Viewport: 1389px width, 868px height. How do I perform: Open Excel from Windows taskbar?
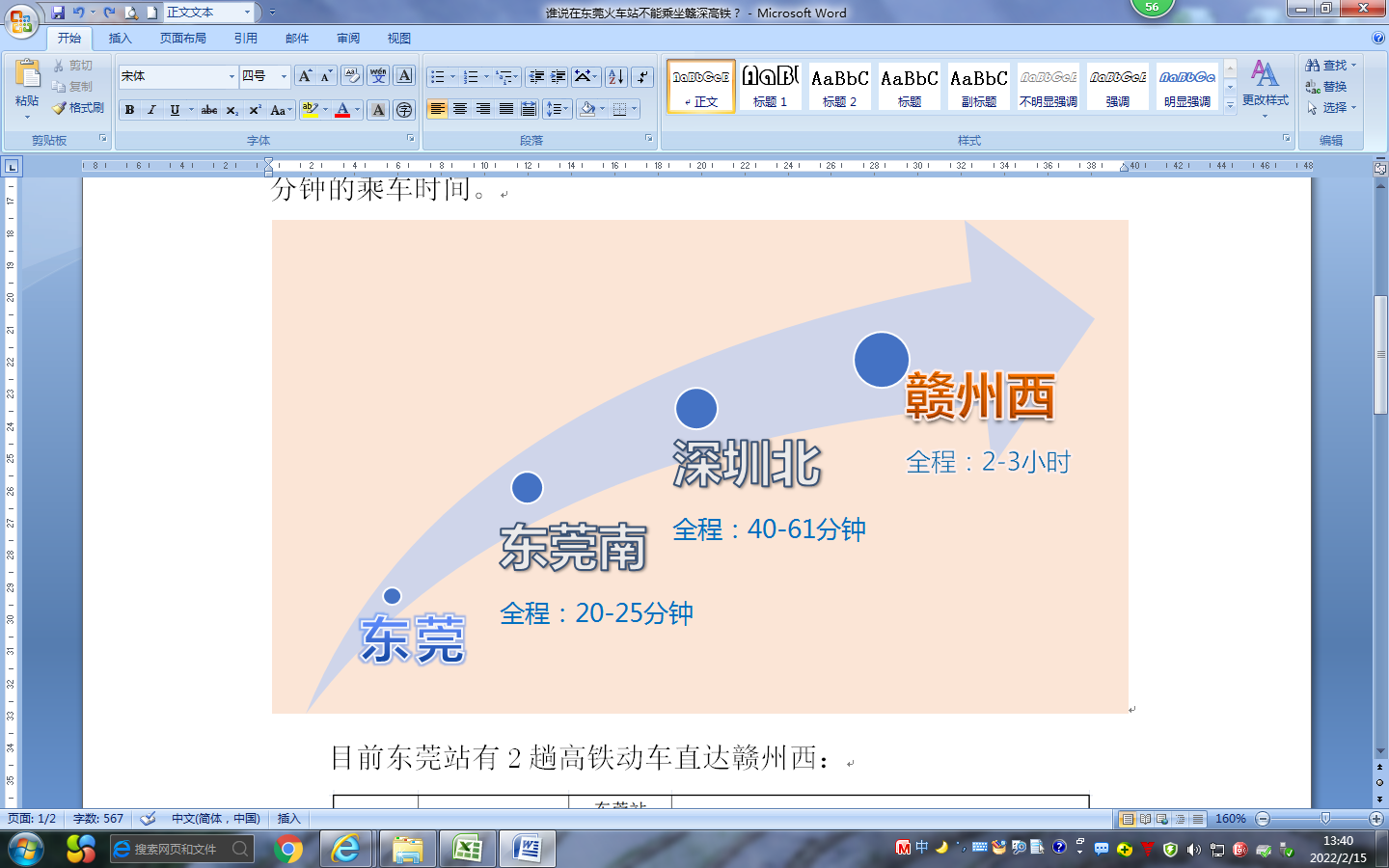click(468, 849)
